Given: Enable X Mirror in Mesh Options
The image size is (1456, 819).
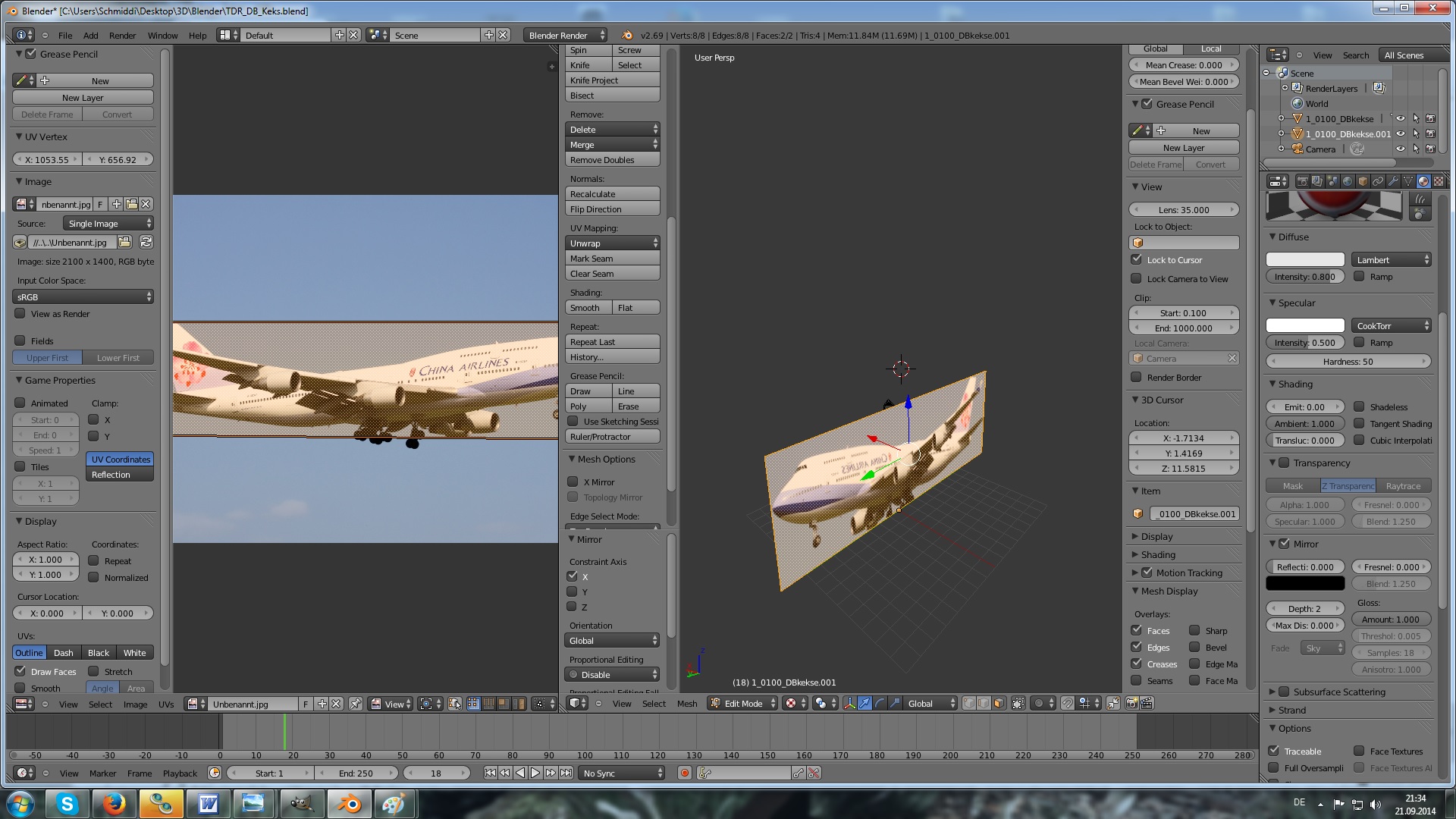Looking at the screenshot, I should click(x=573, y=482).
